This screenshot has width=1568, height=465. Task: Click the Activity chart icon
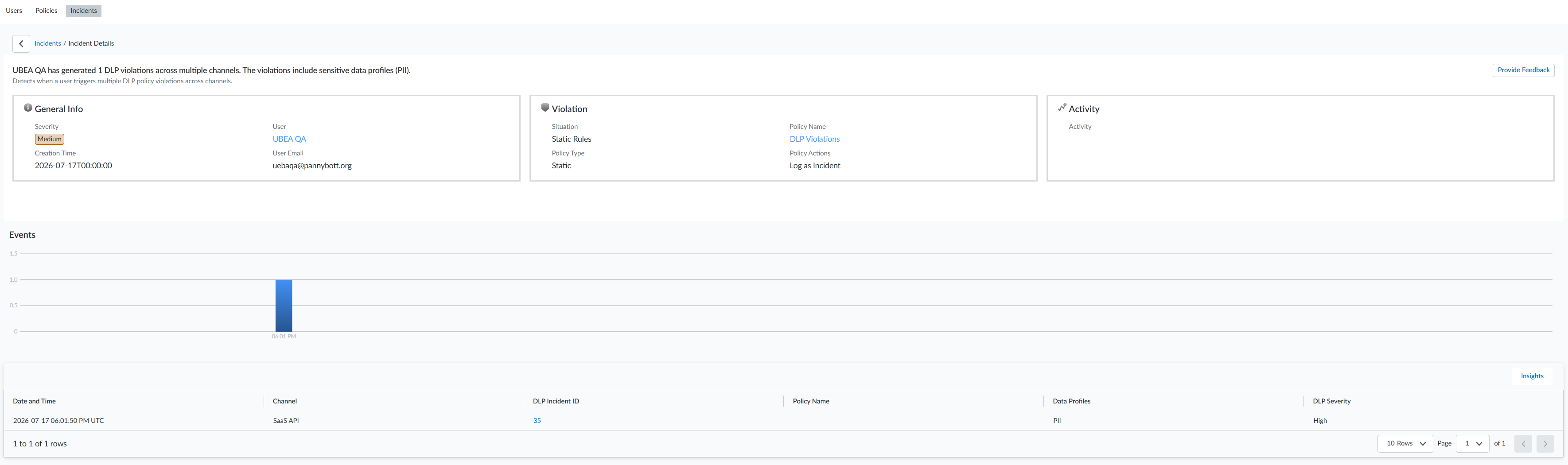tap(1062, 108)
